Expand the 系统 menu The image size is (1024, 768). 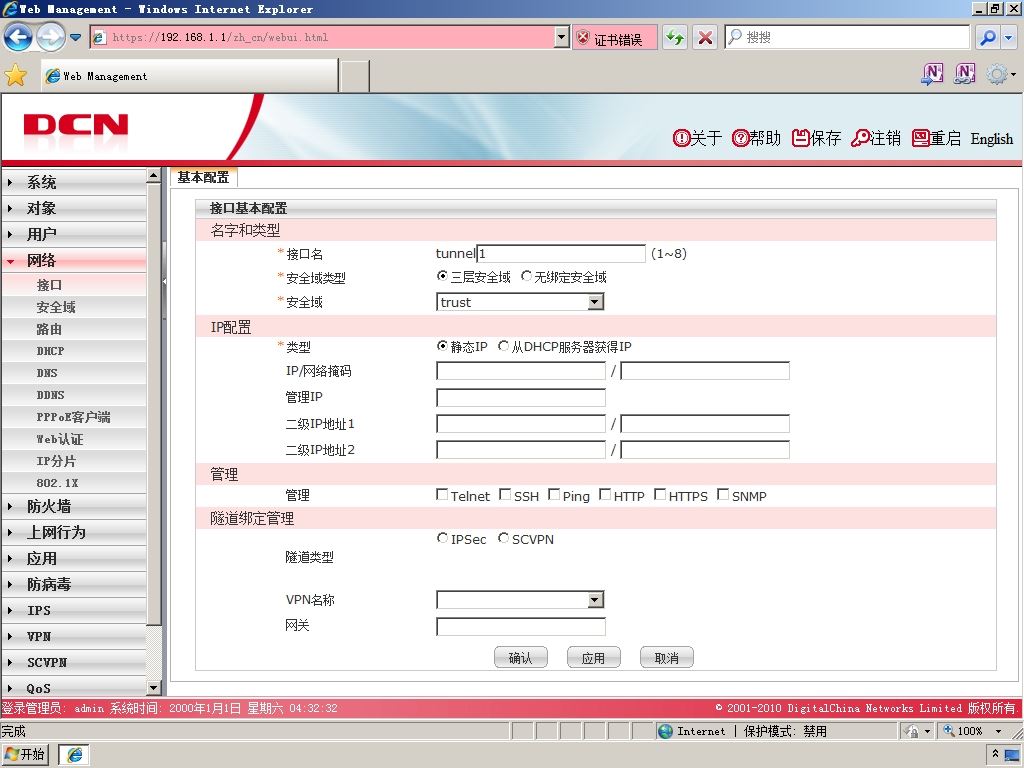[x=73, y=182]
